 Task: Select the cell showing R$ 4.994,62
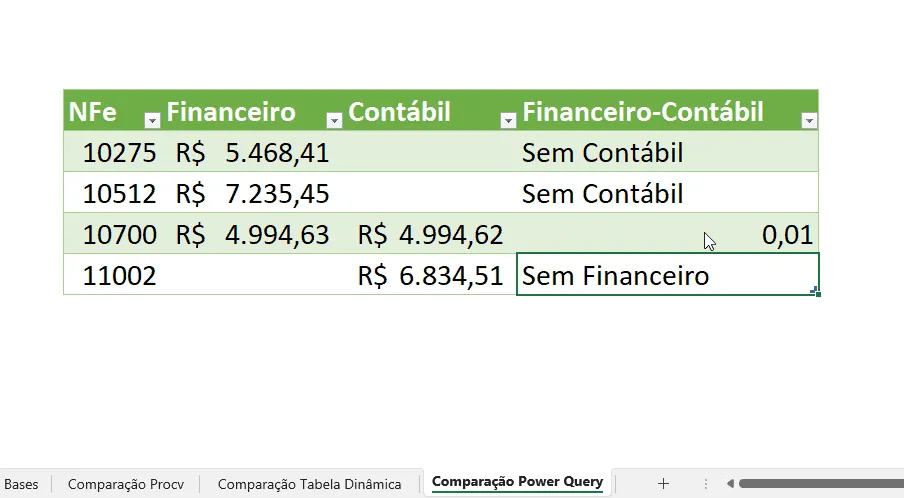tap(430, 234)
